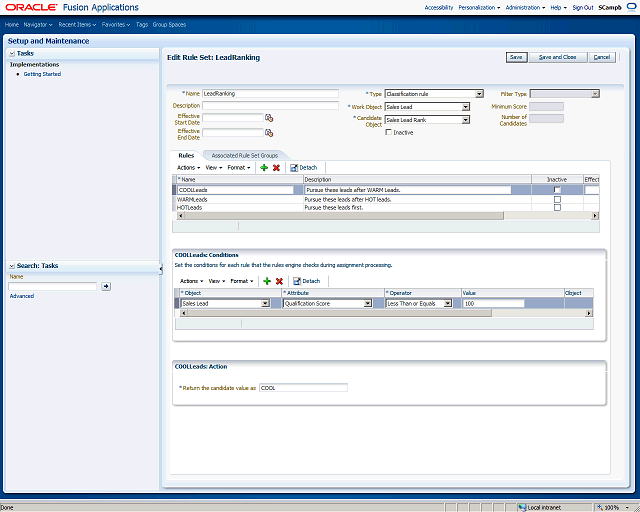Click Detach in the COOLLeads Conditions toolbar
Viewport: 640px width, 512px height.
tap(306, 281)
